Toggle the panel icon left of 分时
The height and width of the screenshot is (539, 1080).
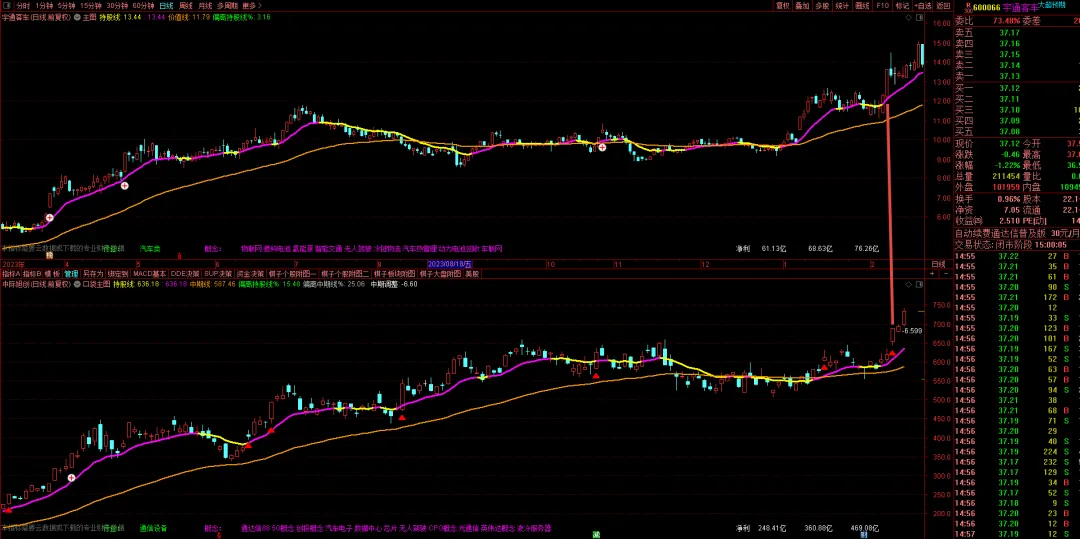(x=8, y=6)
